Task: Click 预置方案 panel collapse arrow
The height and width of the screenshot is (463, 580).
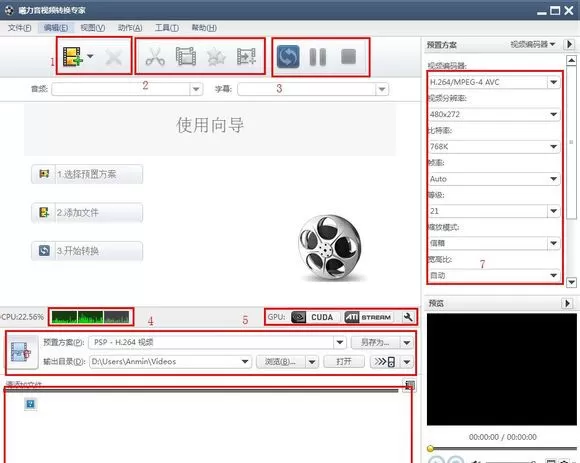Action: coord(569,44)
